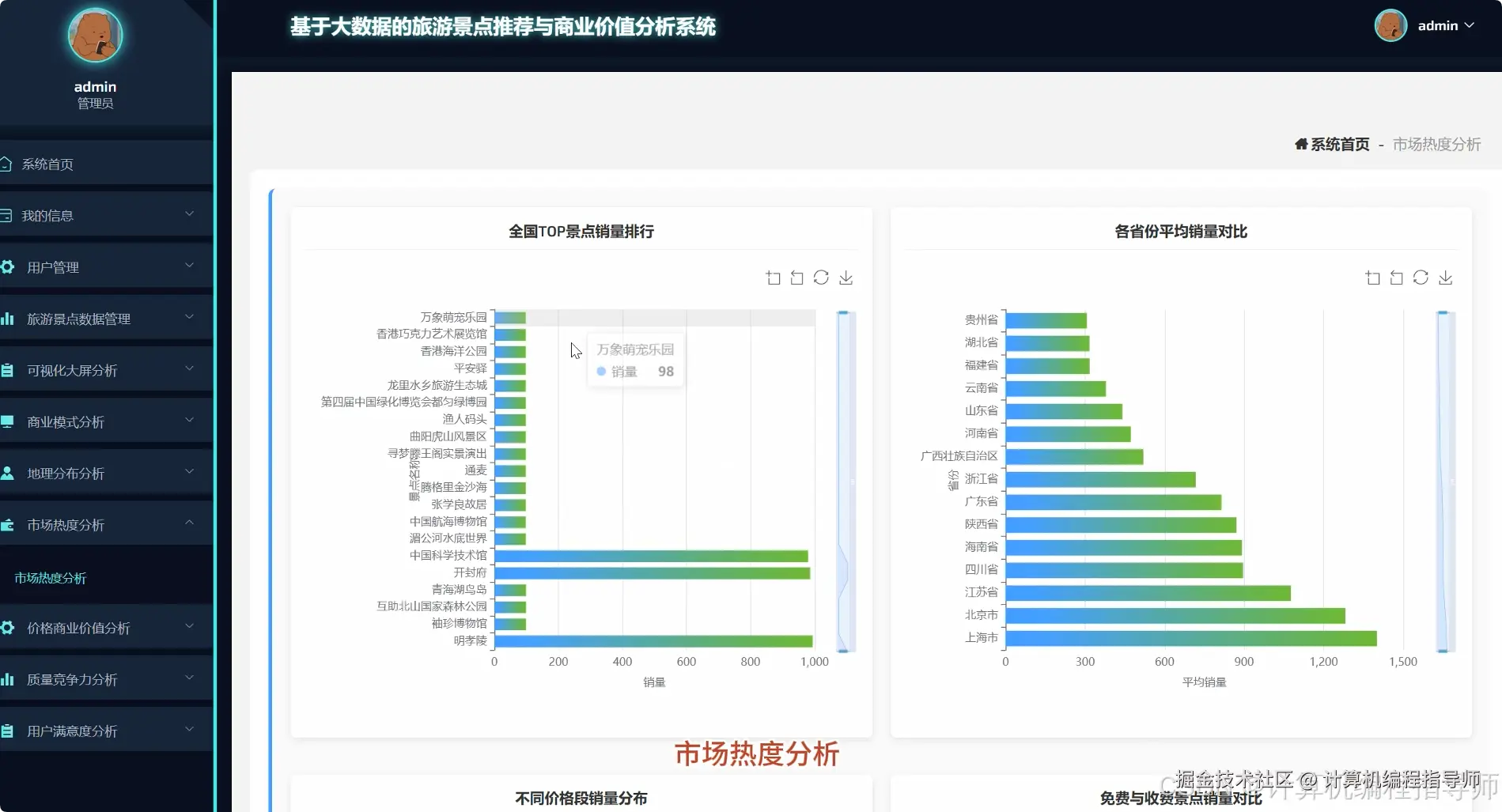Restore the 各省份平均销量对比 chart
The width and height of the screenshot is (1502, 812).
pyautogui.click(x=1421, y=278)
